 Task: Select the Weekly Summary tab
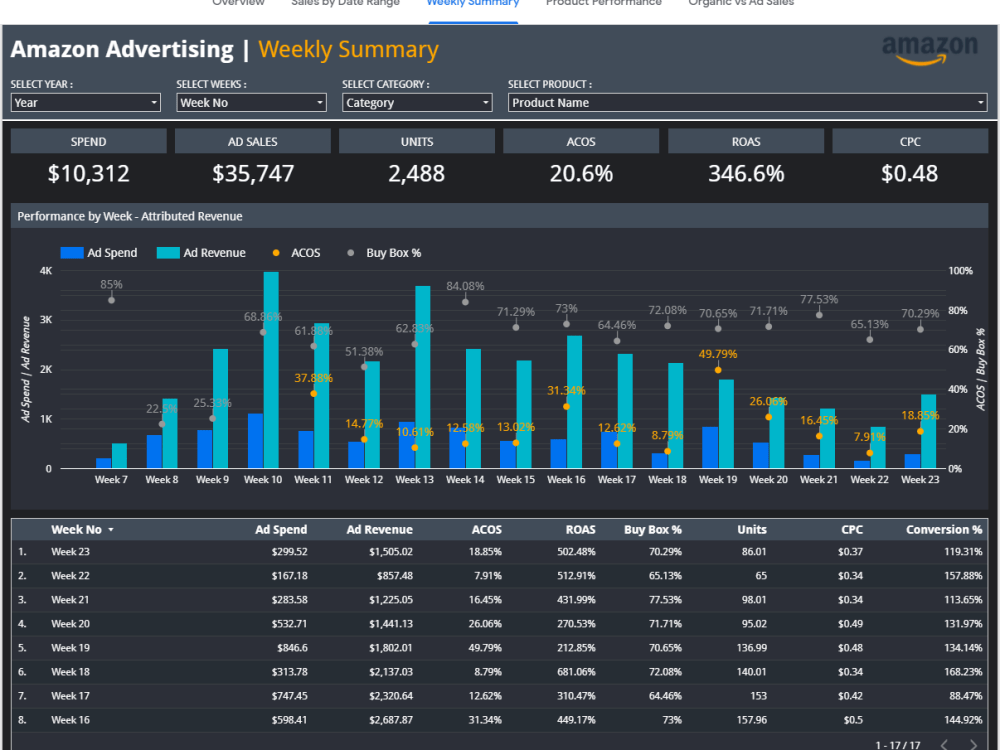pos(473,3)
